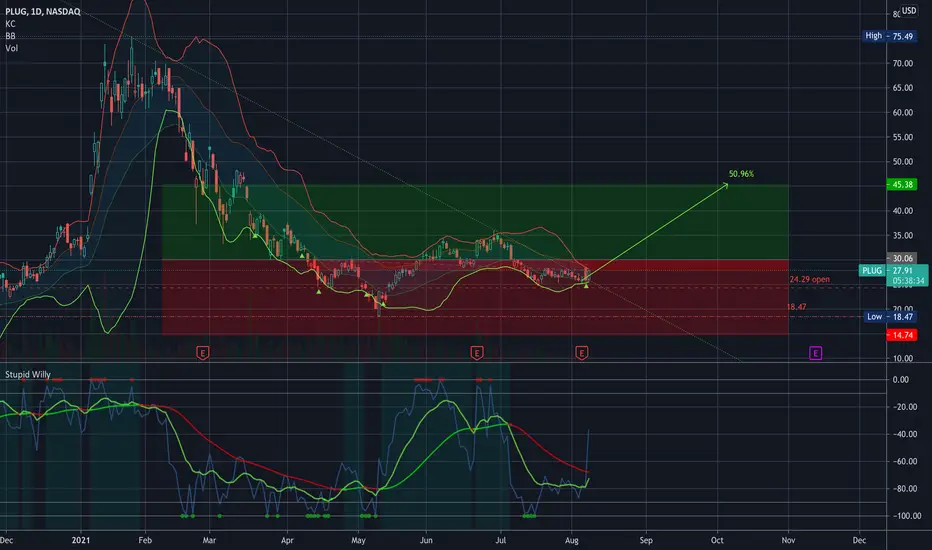Click the PLUG, 1D, NASDAQ symbol title
Screen dimensions: 932x550
click(43, 12)
